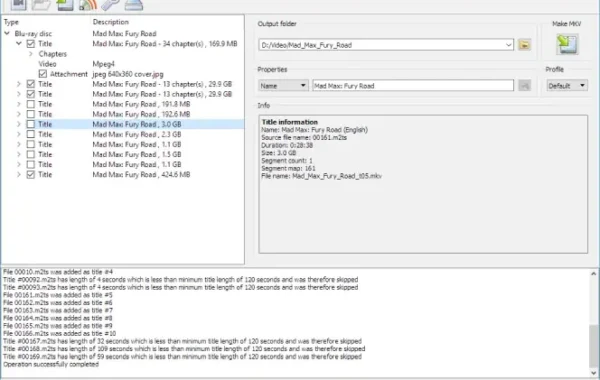Click log line 'File 00161.m2ts was added as title #5'
Image resolution: width=600 pixels, height=380 pixels.
point(58,295)
